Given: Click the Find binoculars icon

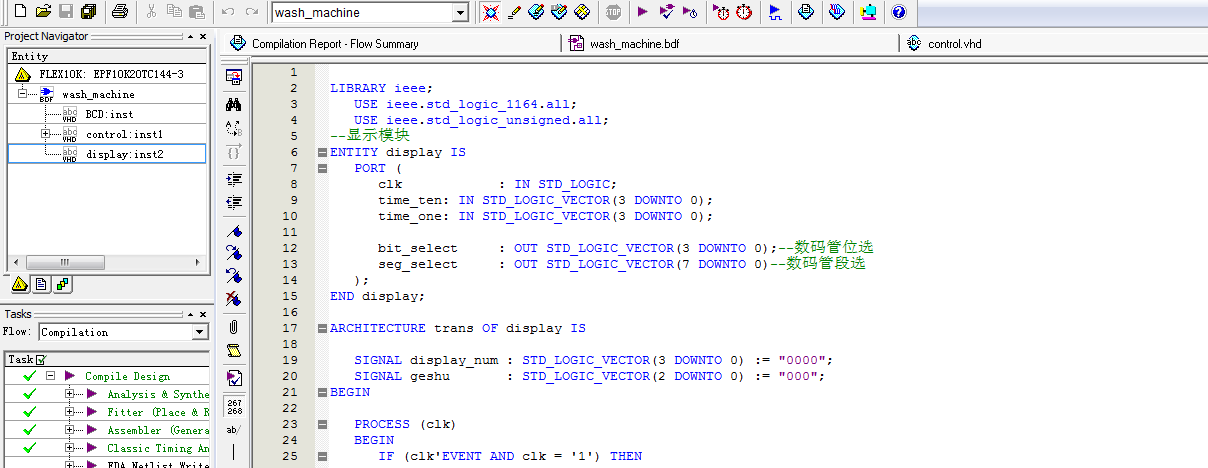Looking at the screenshot, I should tap(233, 103).
